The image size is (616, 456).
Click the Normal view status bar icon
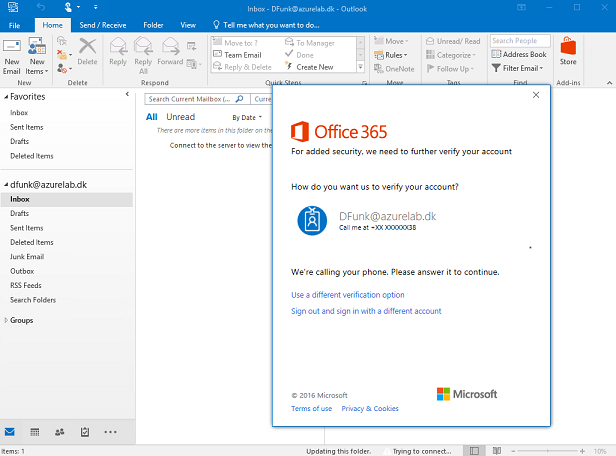[475, 451]
